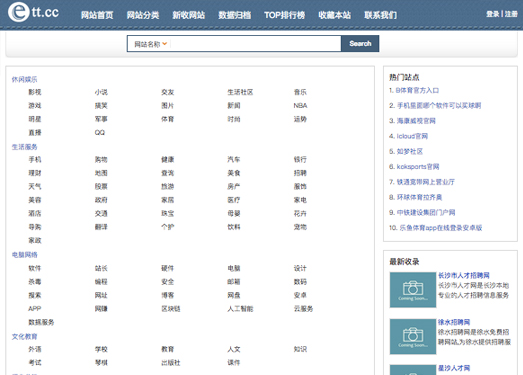Open the NBA subcategory
523x375 pixels.
coord(300,105)
